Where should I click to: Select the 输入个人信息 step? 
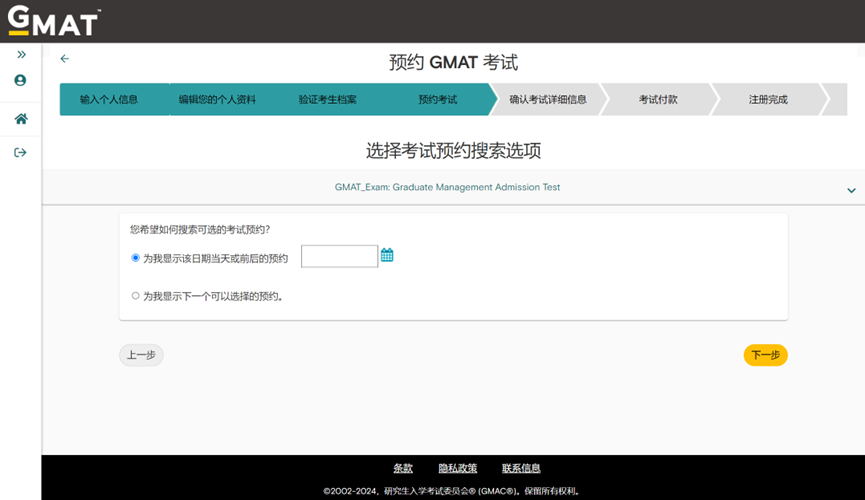(x=109, y=99)
